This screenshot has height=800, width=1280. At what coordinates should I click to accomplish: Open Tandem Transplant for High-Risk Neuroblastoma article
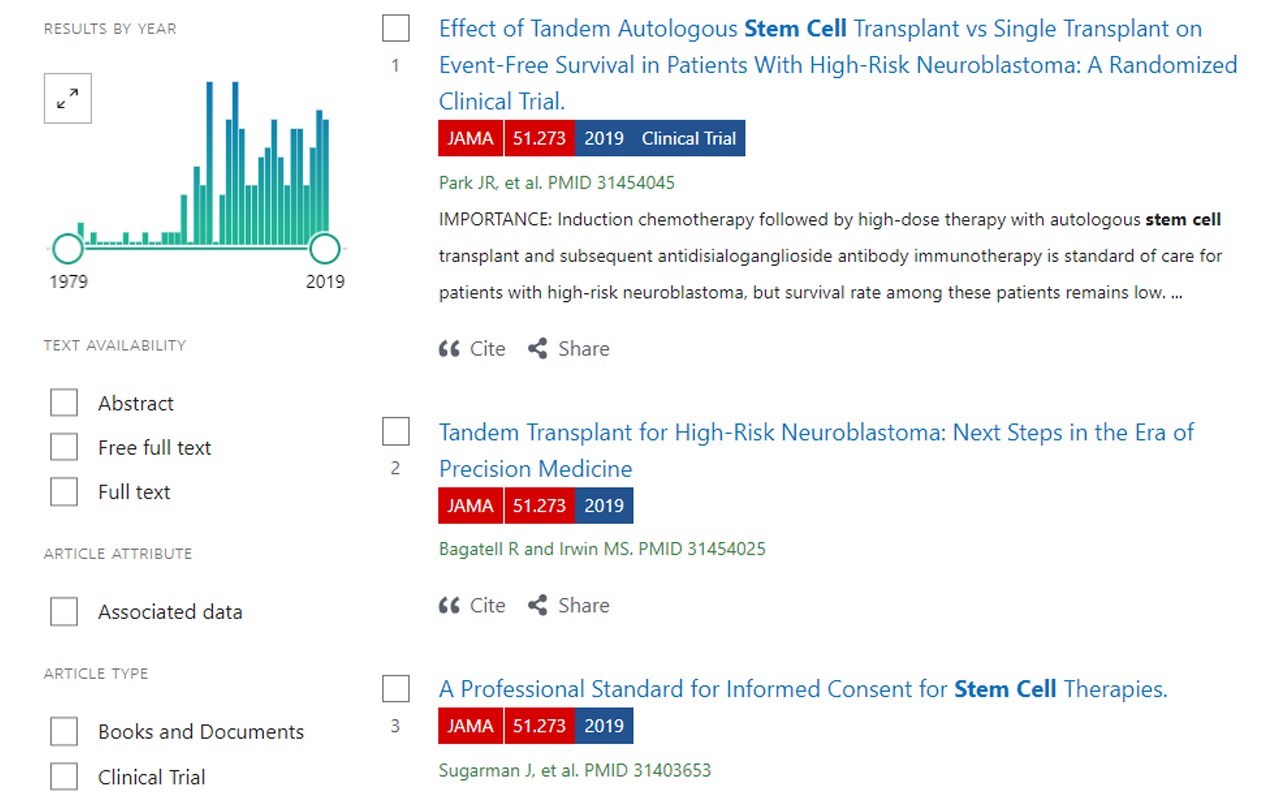(816, 433)
